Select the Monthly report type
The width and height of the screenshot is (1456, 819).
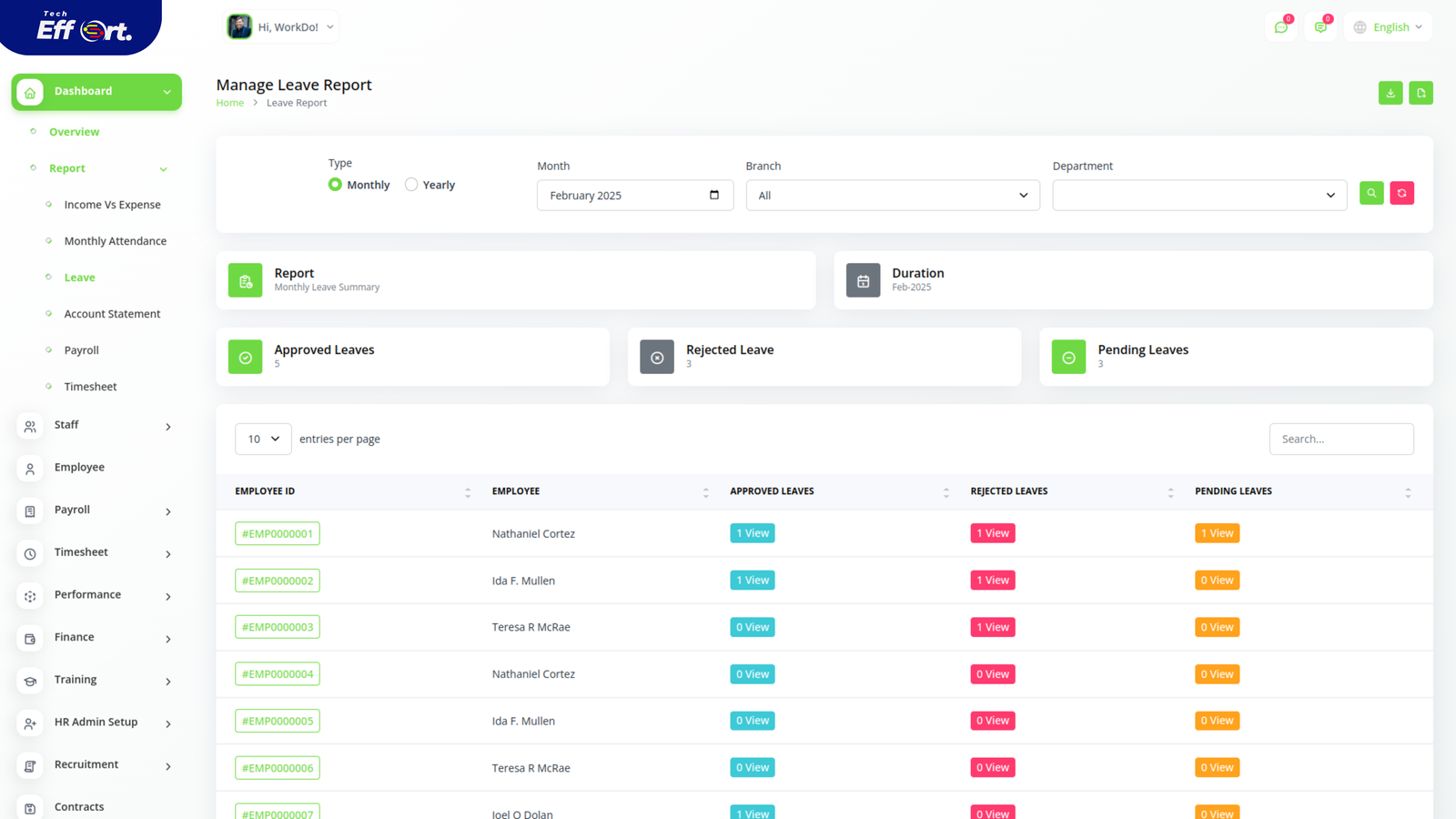pos(336,185)
